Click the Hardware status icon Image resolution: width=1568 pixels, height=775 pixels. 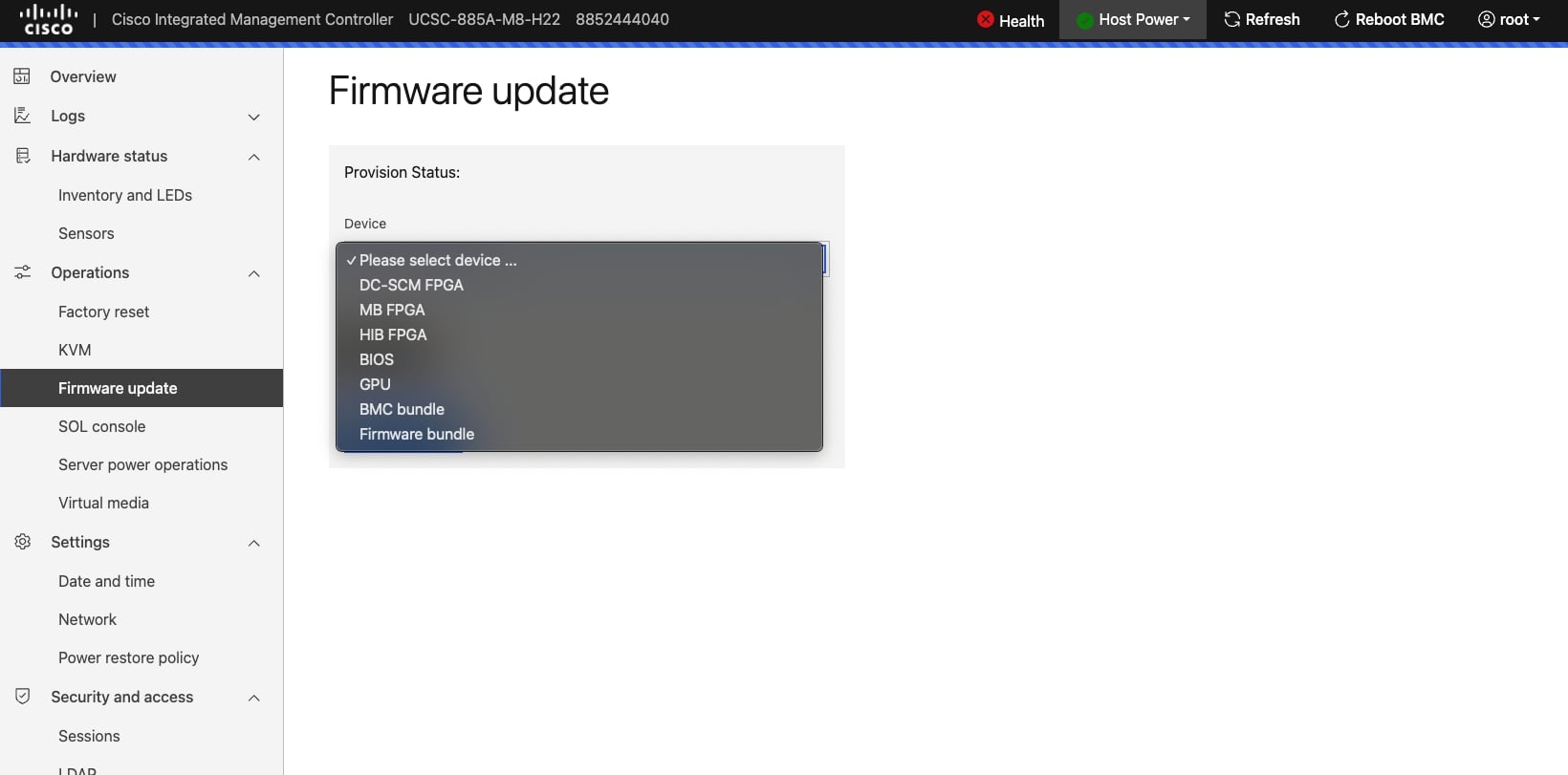22,156
